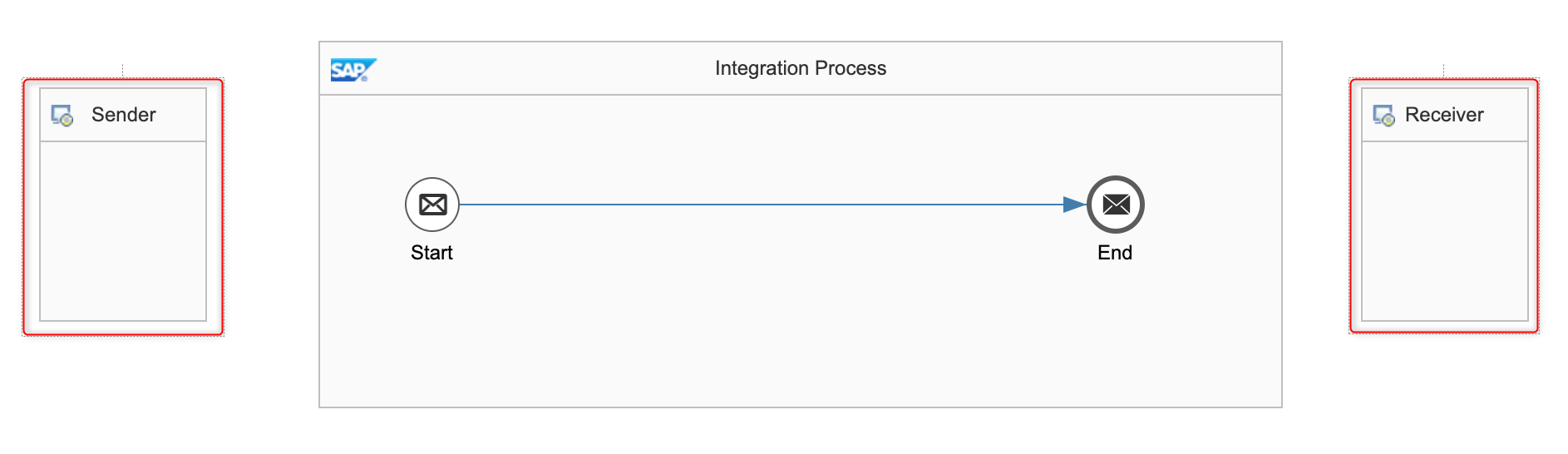Image resolution: width=1568 pixels, height=454 pixels.
Task: Select the sequence flow line between events
Action: coord(748,205)
